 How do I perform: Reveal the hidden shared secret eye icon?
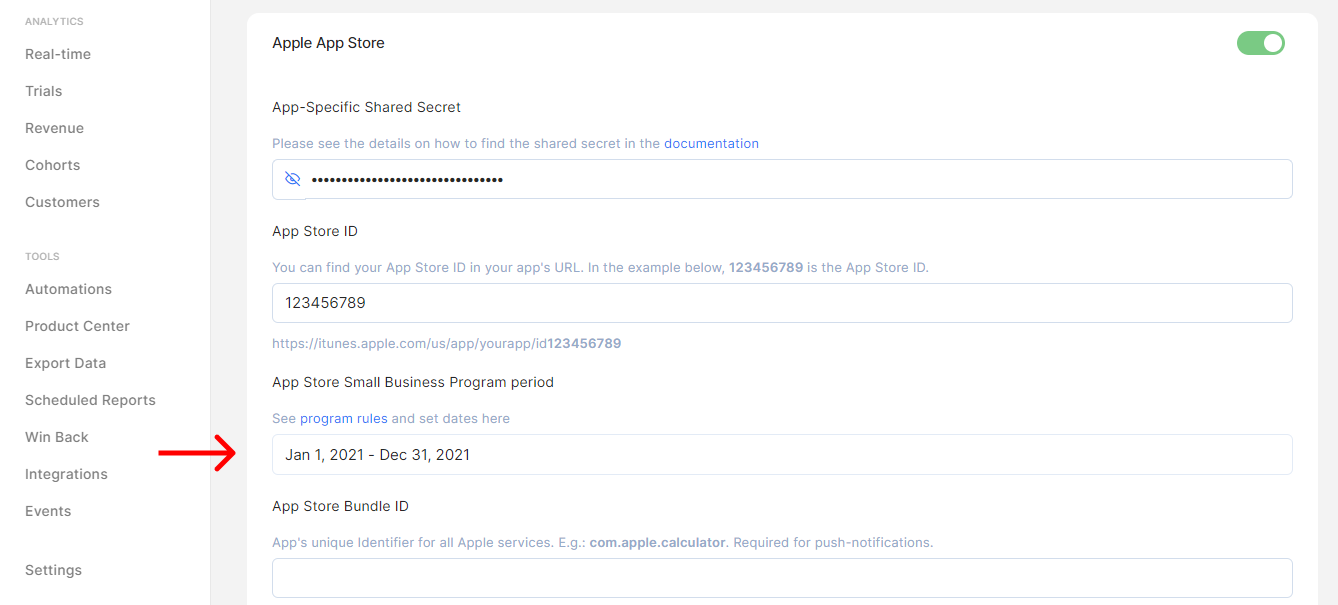(292, 179)
